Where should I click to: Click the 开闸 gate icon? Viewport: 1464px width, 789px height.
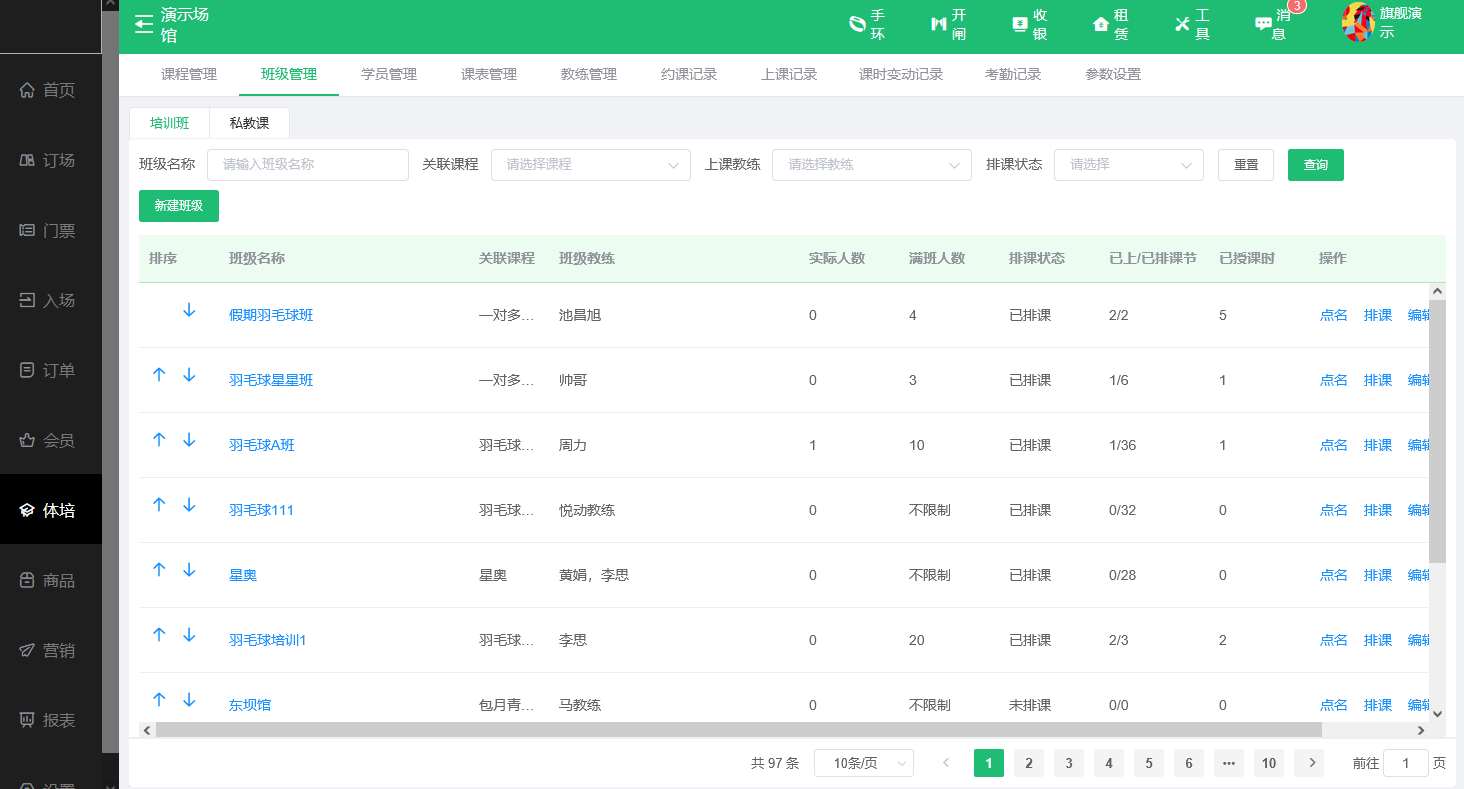point(938,24)
